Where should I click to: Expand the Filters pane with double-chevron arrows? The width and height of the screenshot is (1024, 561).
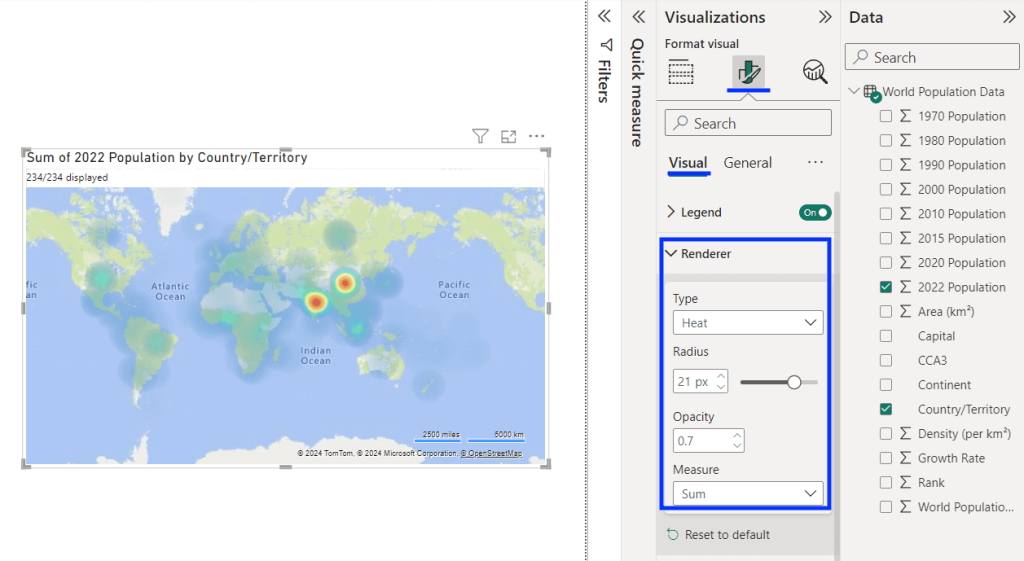[605, 16]
